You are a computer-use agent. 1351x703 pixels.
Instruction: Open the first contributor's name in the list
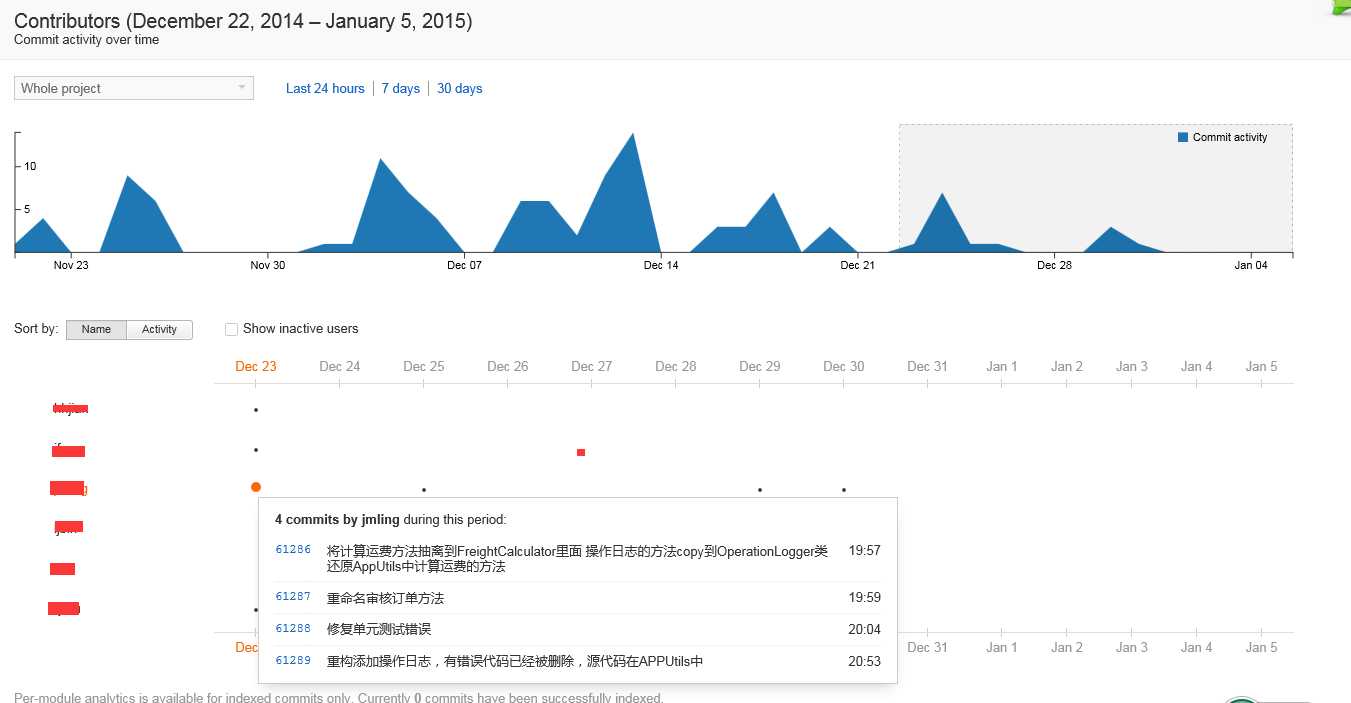click(68, 409)
